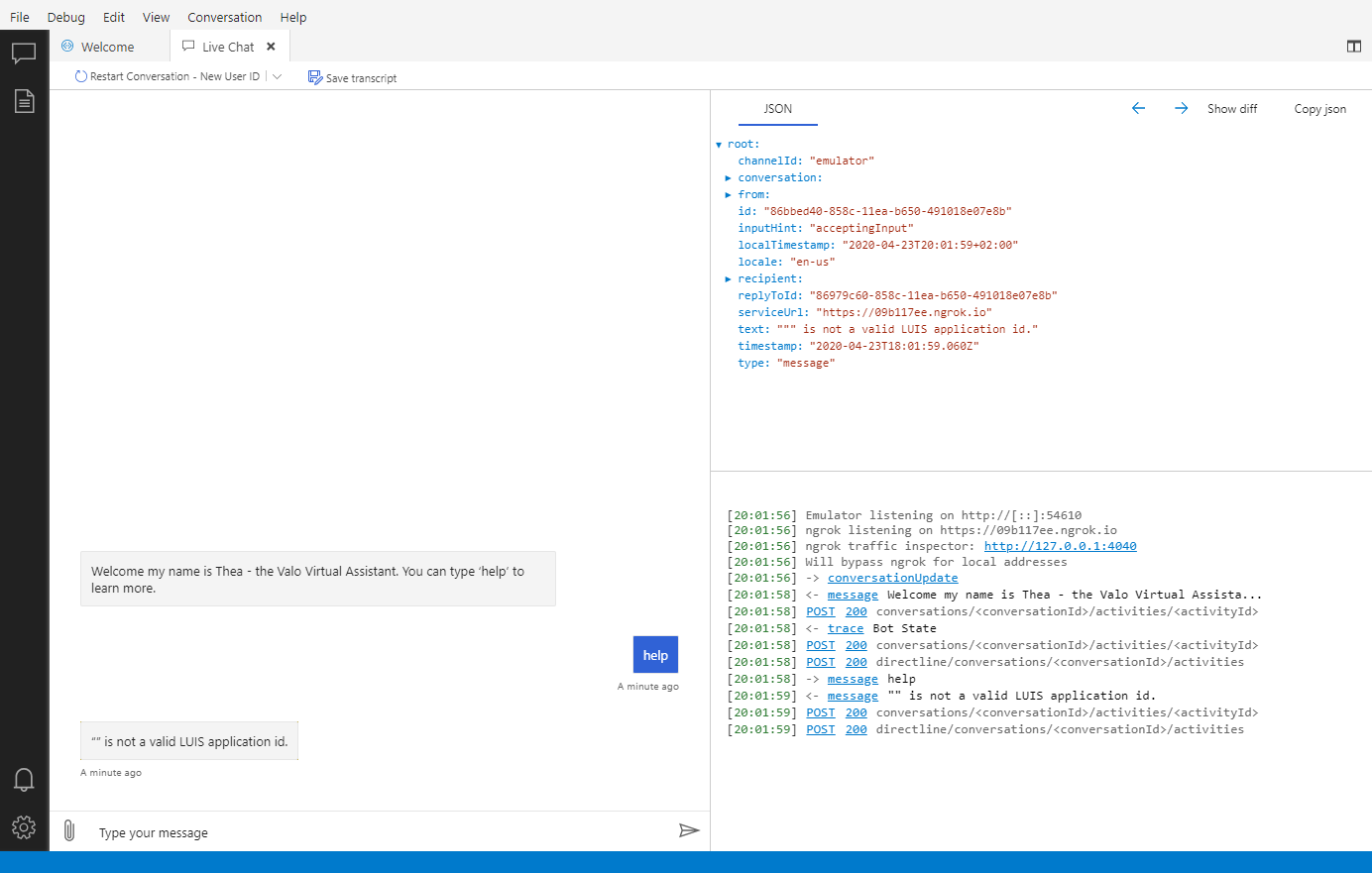Expand the conversation node in JSON view

(728, 176)
